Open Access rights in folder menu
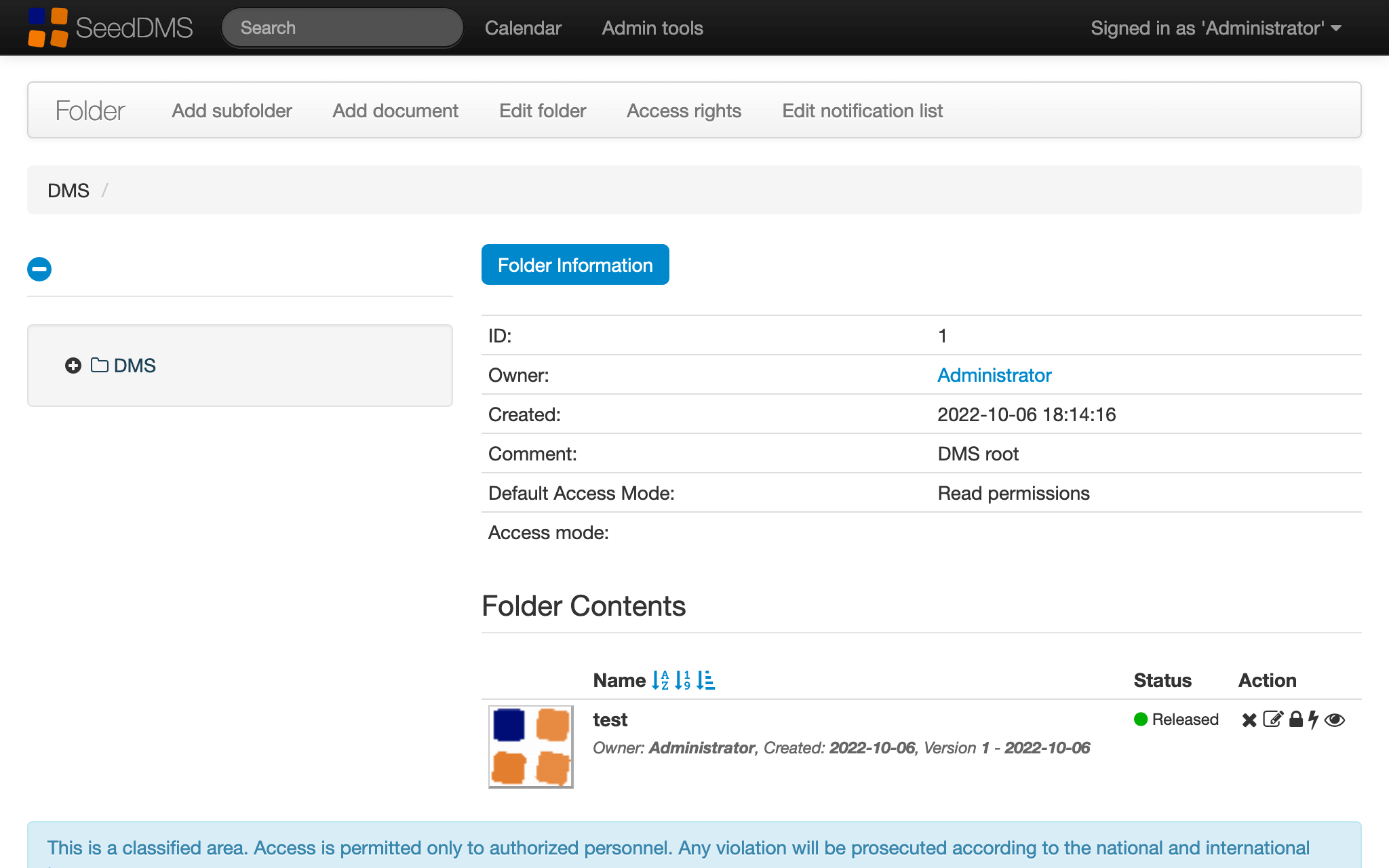The image size is (1389, 868). (684, 111)
